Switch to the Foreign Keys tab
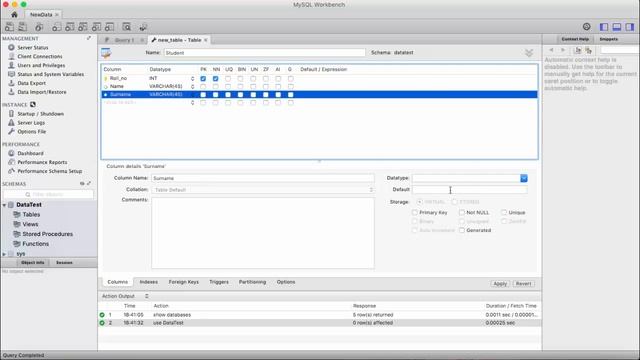640x360 pixels. click(184, 282)
